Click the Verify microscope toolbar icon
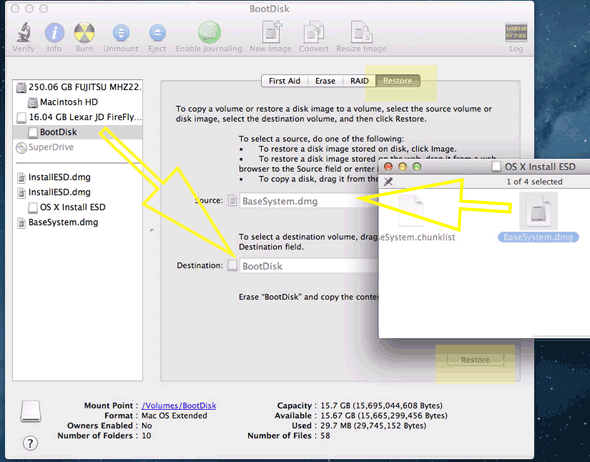590x462 pixels. click(23, 32)
